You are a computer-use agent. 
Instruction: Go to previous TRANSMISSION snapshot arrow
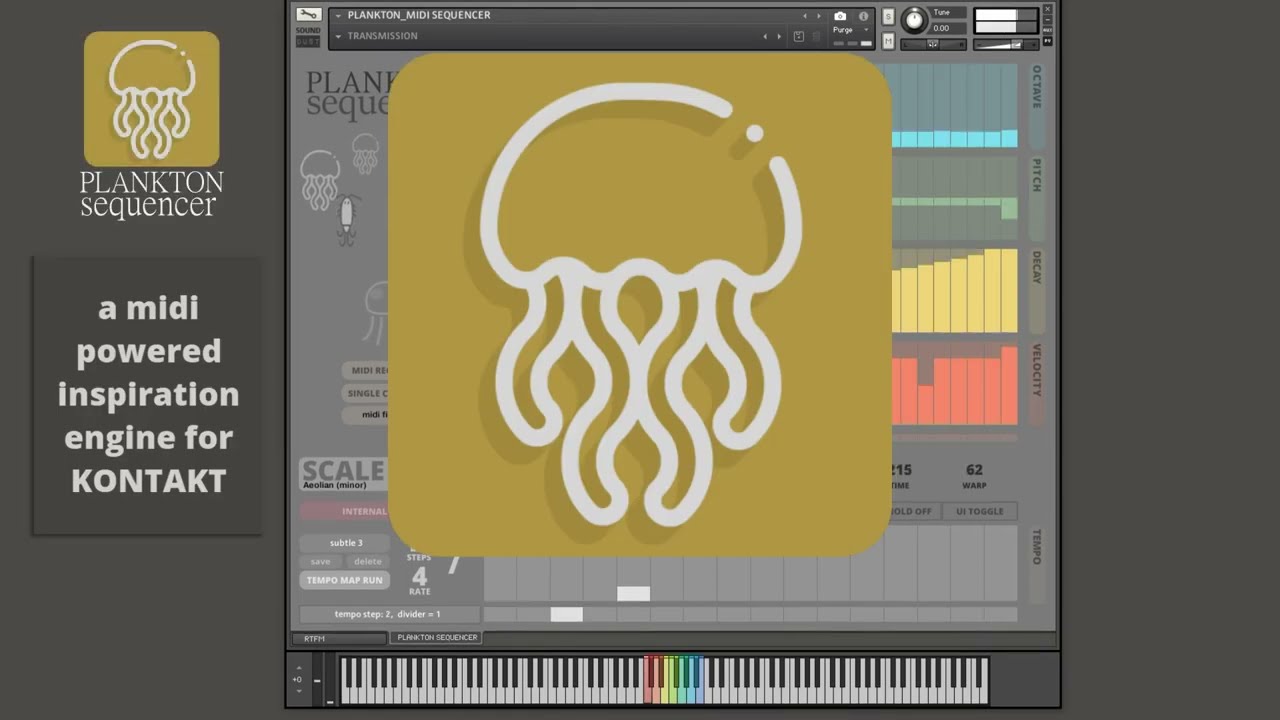[x=765, y=36]
